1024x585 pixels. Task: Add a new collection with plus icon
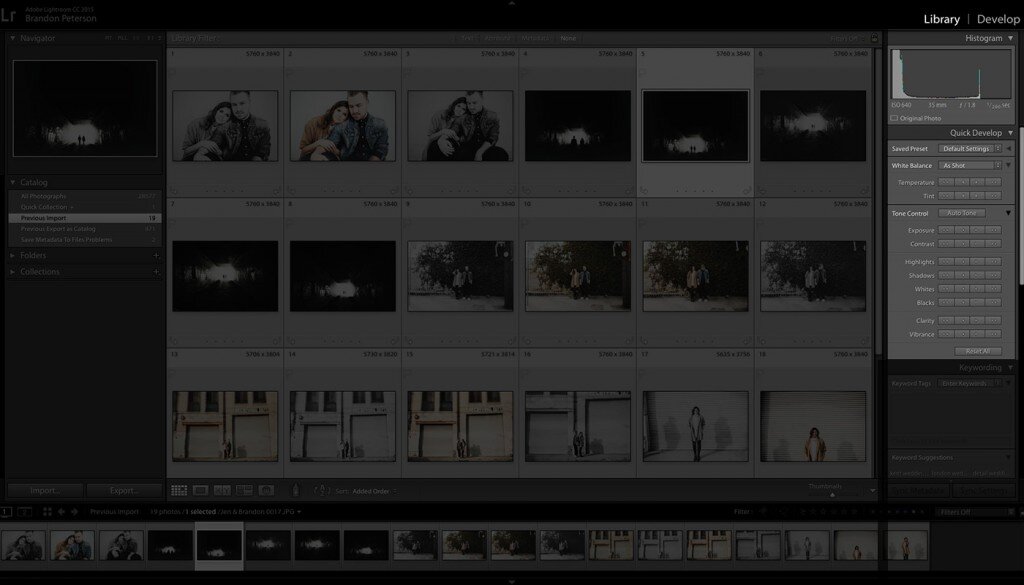(x=156, y=272)
